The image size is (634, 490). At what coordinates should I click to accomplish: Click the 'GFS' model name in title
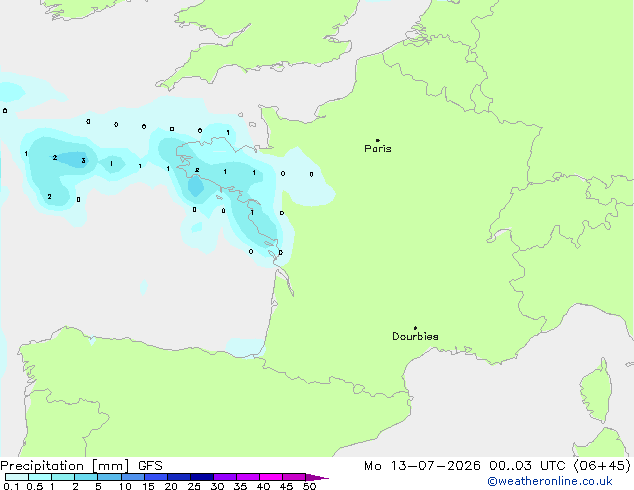click(x=150, y=466)
